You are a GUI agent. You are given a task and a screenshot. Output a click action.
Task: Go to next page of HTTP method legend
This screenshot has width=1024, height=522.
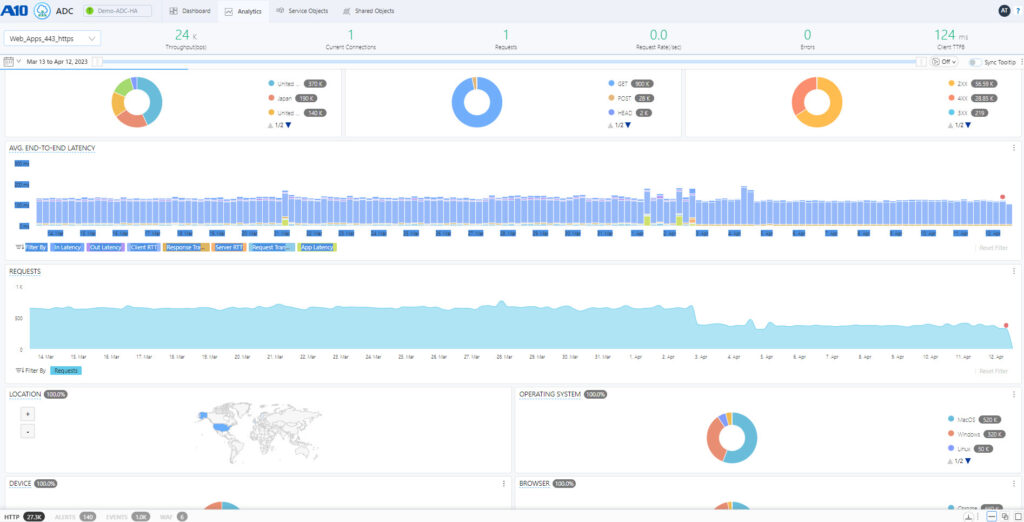pos(628,125)
